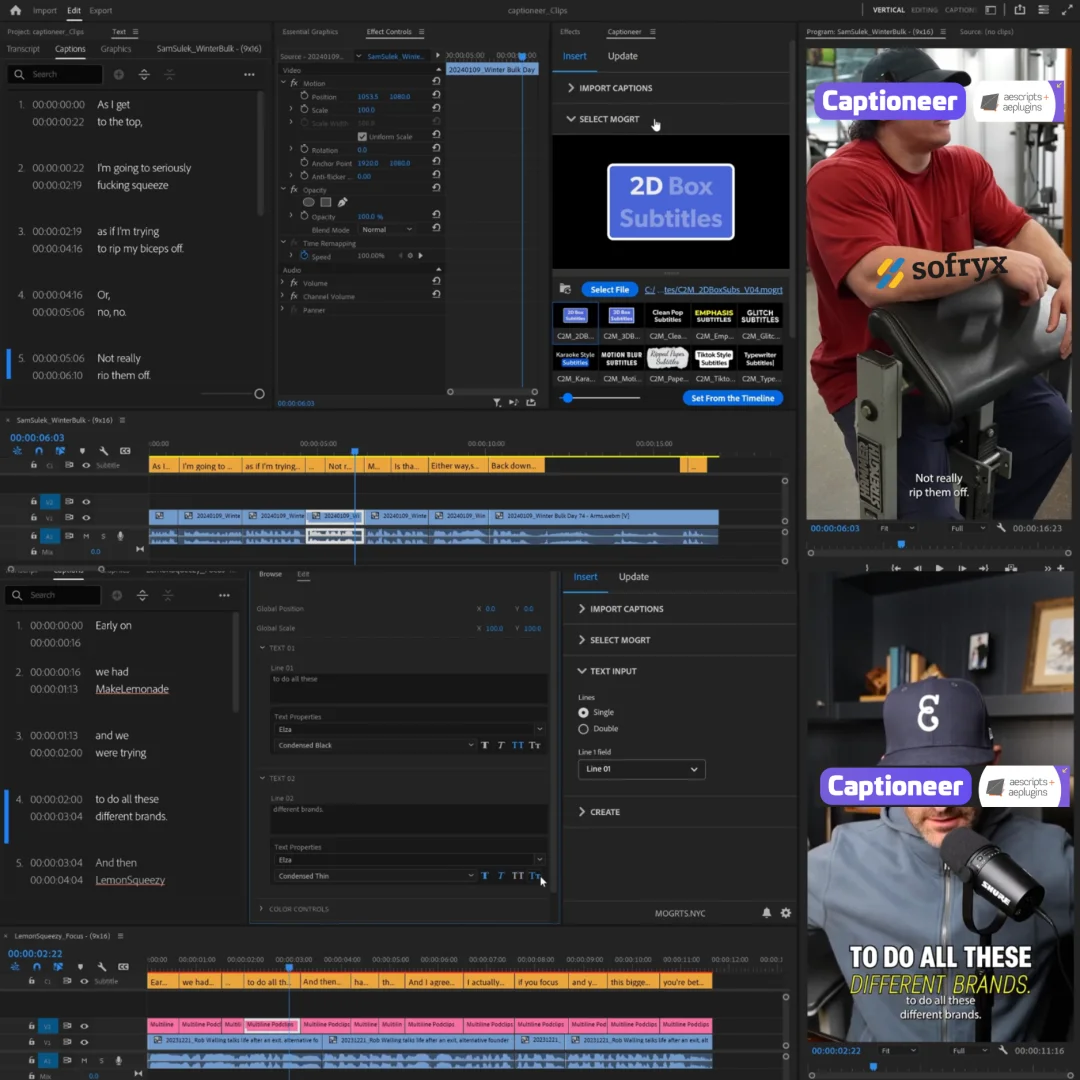This screenshot has width=1080, height=1080.
Task: Open the Transcript tab in Text panel
Action: [23, 49]
